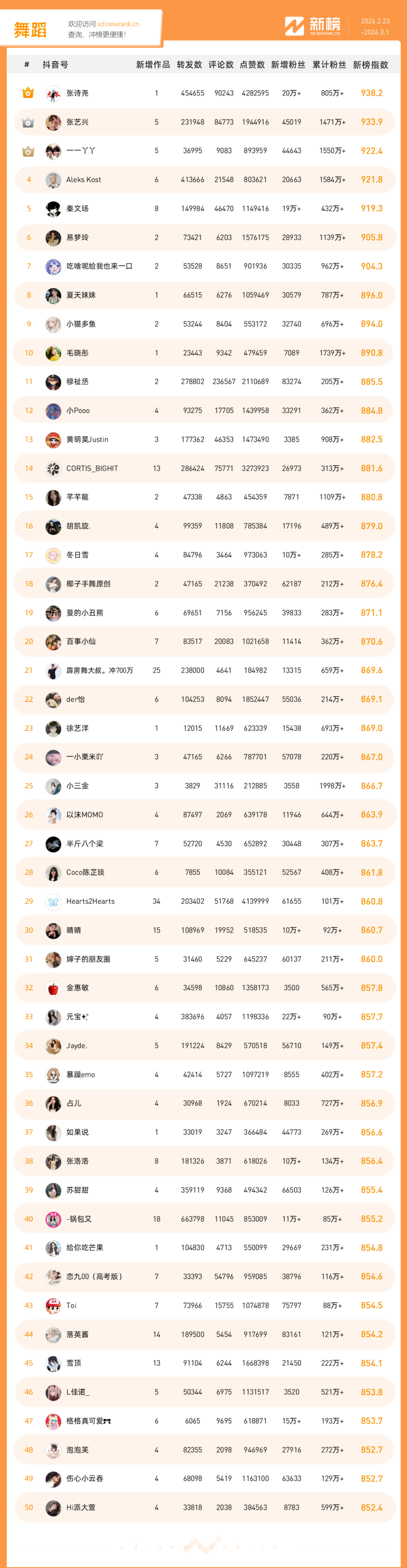The height and width of the screenshot is (1568, 407).
Task: Open the xd.newrank.cn link
Action: pyautogui.click(x=118, y=25)
